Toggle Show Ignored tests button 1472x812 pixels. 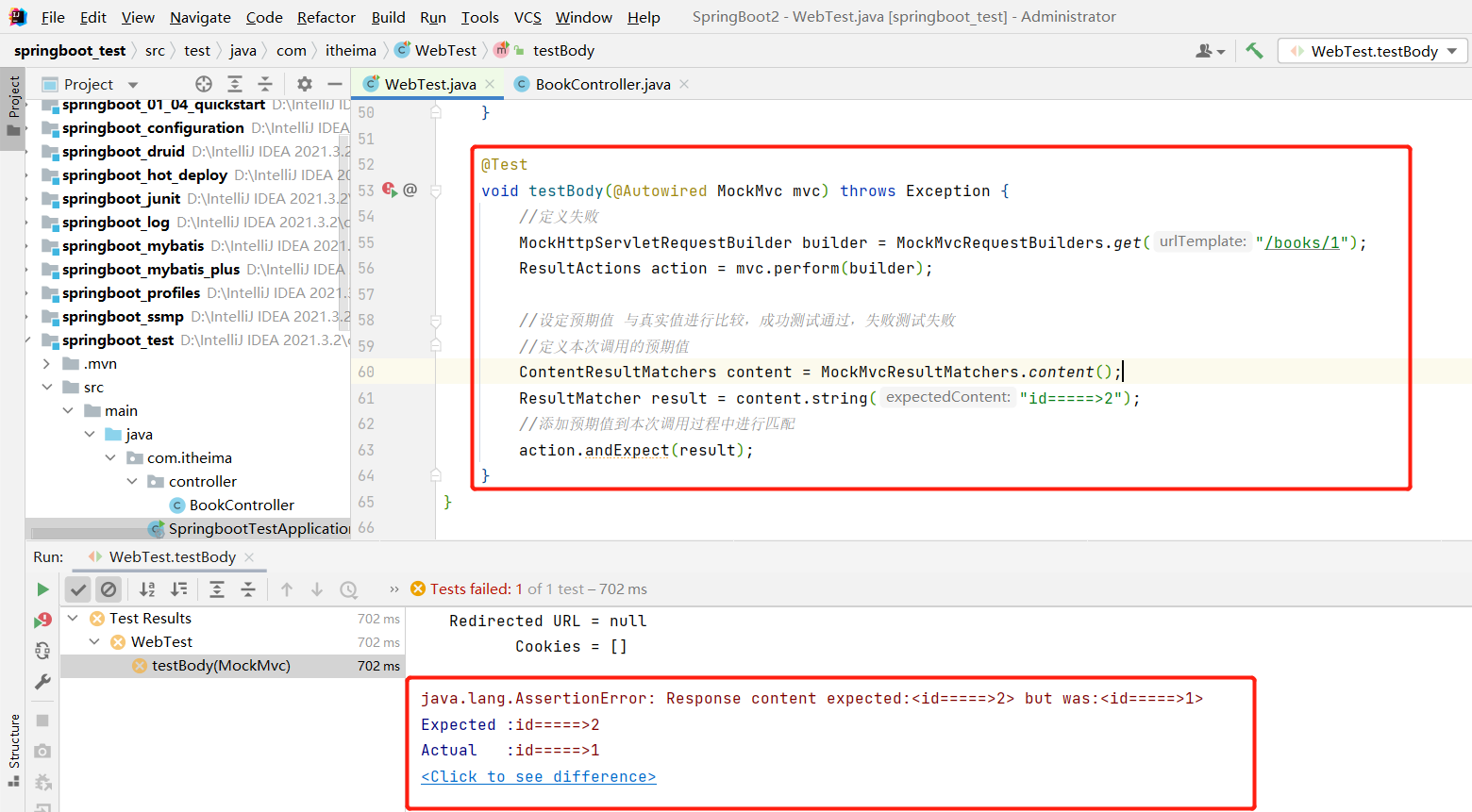pyautogui.click(x=109, y=589)
